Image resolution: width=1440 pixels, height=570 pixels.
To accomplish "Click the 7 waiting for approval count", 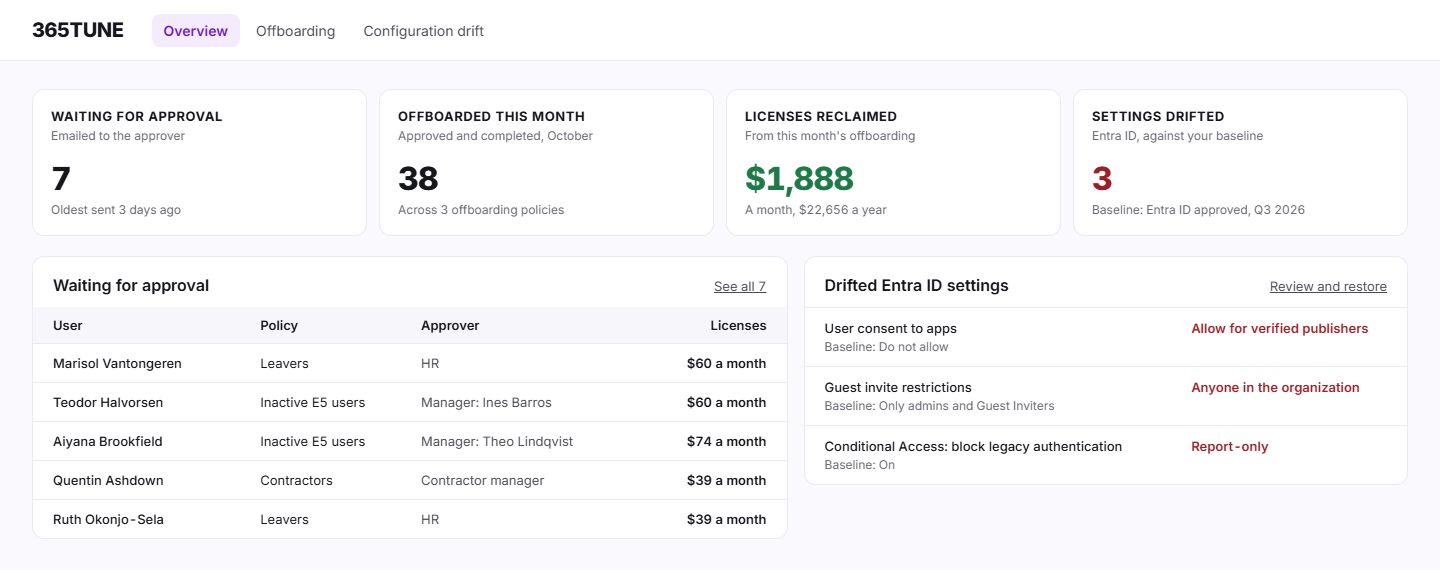I will 61,179.
